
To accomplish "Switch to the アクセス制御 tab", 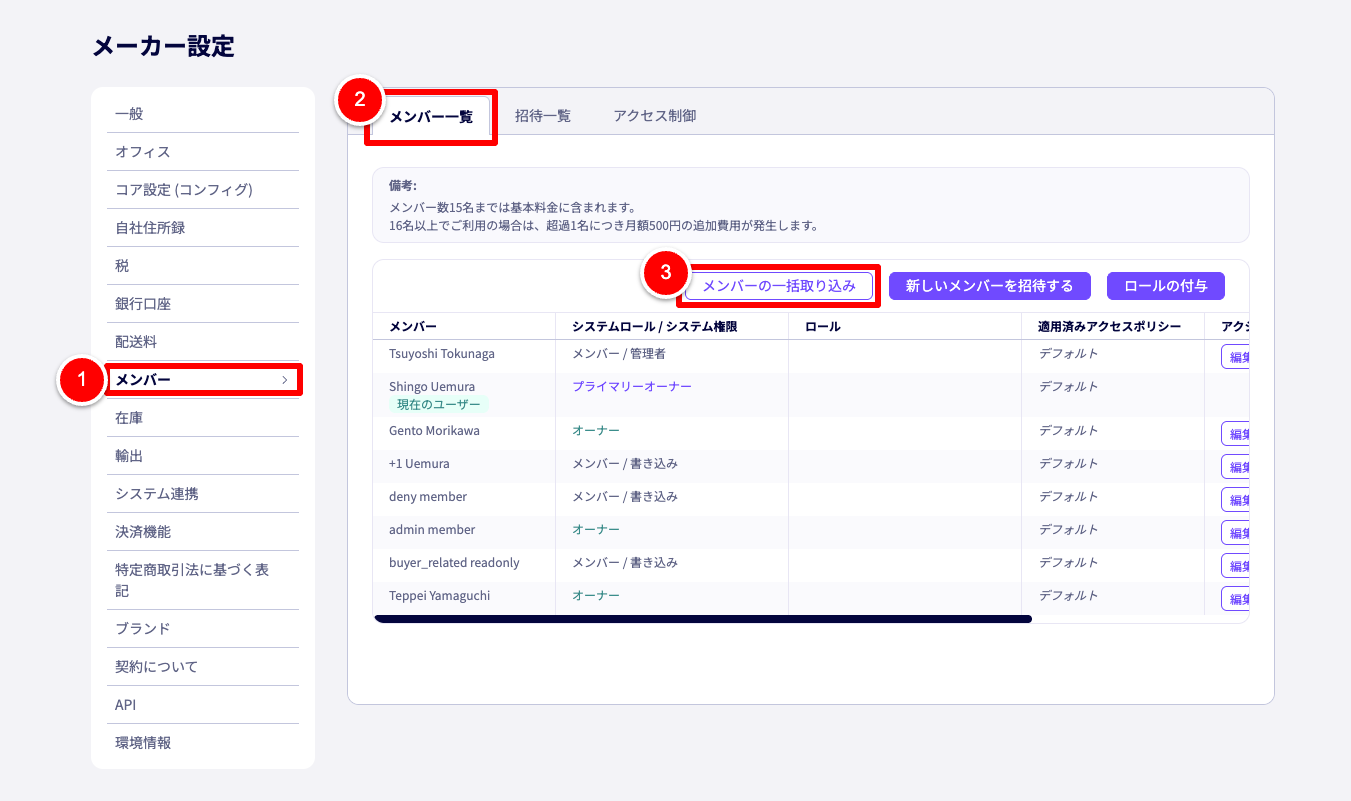I will tap(655, 116).
